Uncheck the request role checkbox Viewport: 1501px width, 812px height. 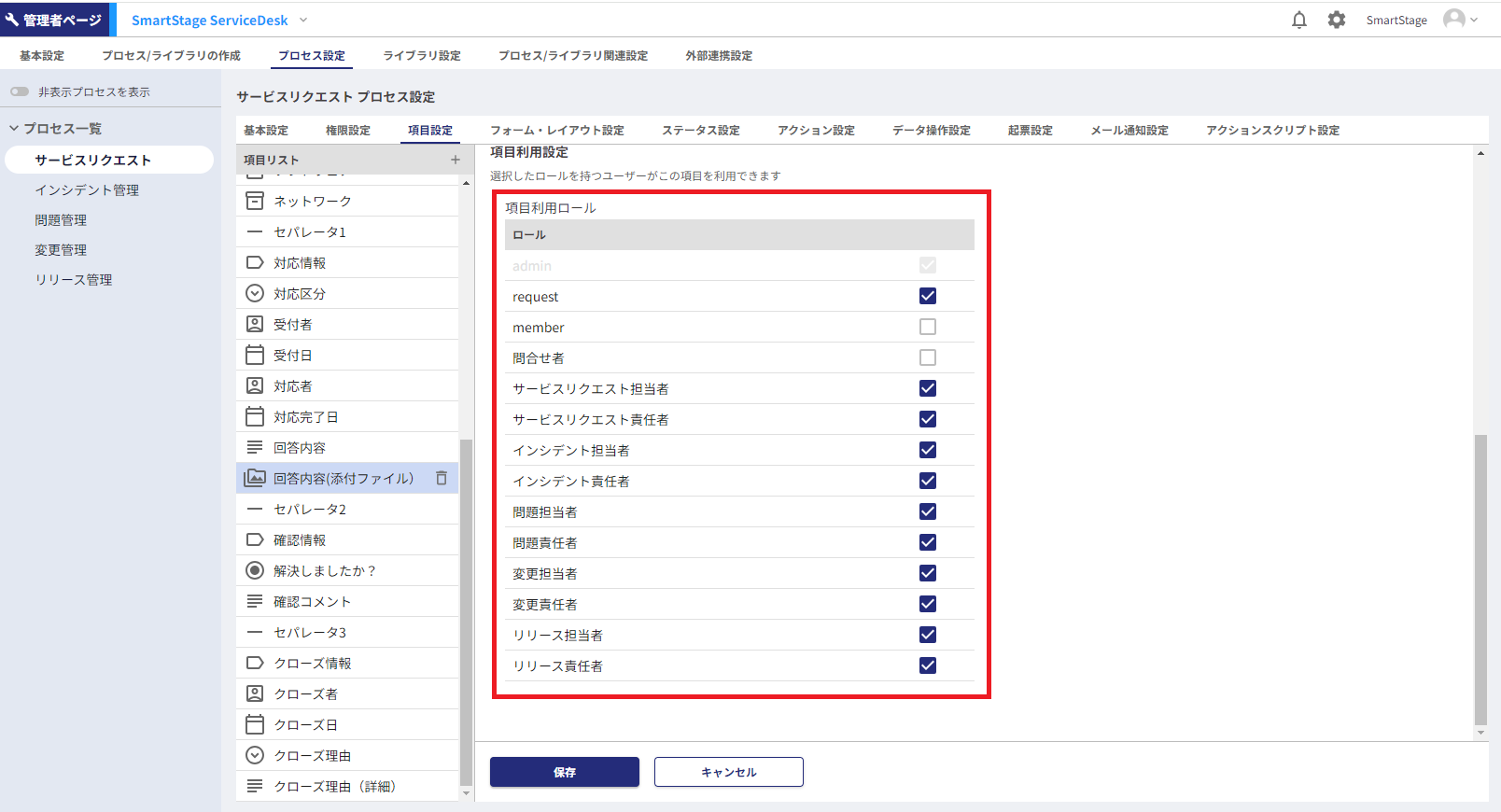927,296
